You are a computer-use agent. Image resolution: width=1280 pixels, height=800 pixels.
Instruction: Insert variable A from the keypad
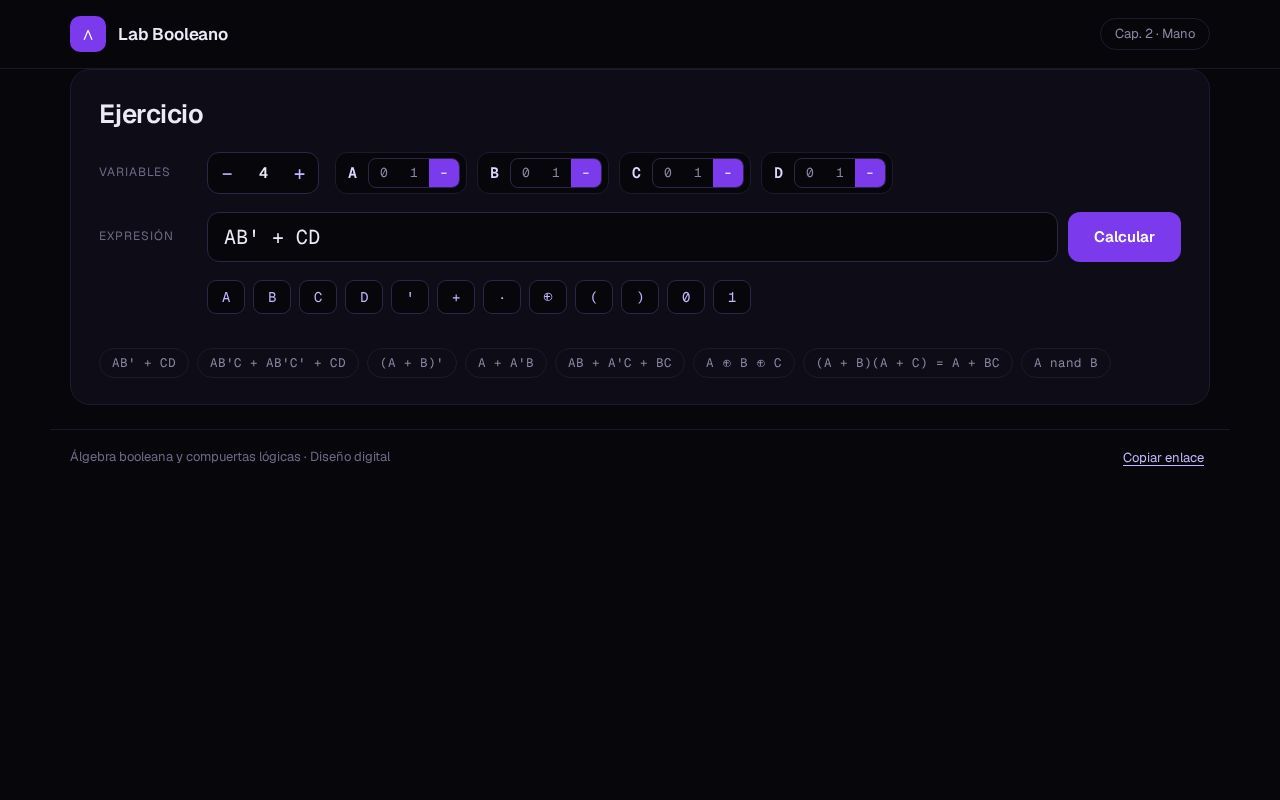(226, 297)
